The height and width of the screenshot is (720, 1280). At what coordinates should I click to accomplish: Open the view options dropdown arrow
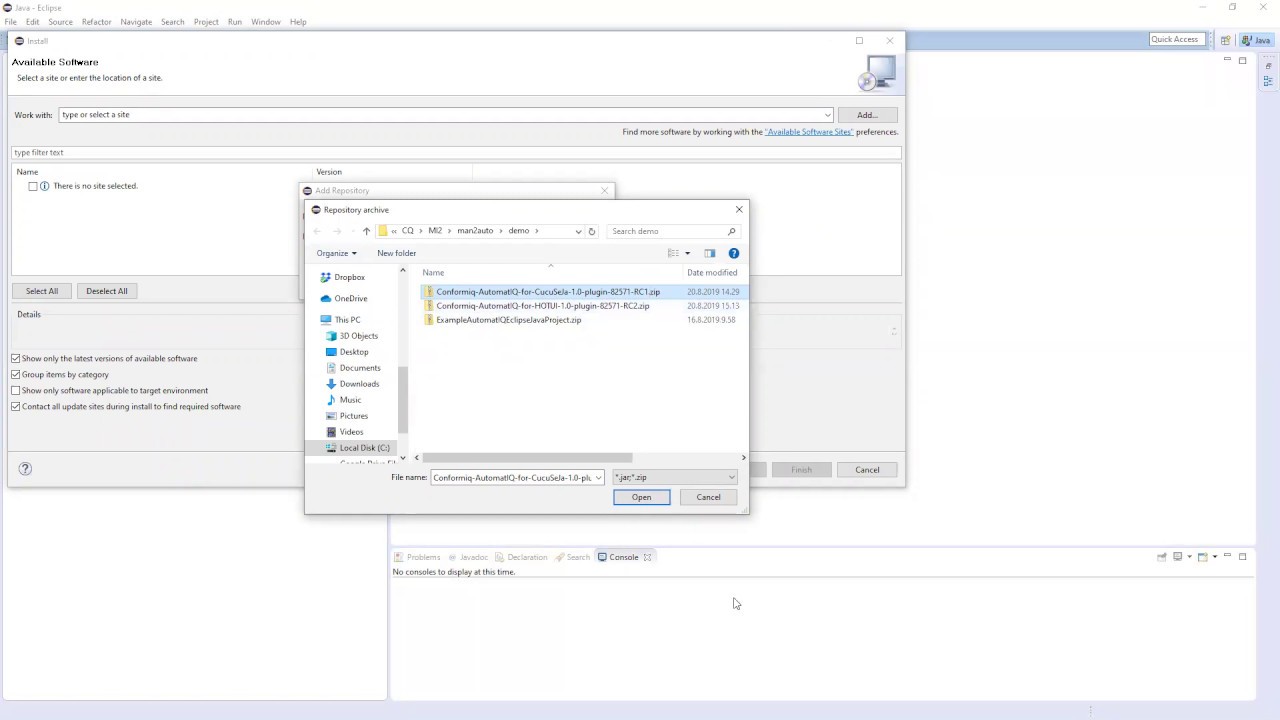coord(687,253)
